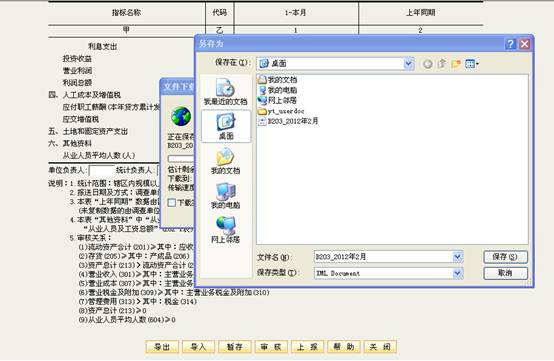Click the 导入 button
The height and width of the screenshot is (361, 554).
point(198,347)
